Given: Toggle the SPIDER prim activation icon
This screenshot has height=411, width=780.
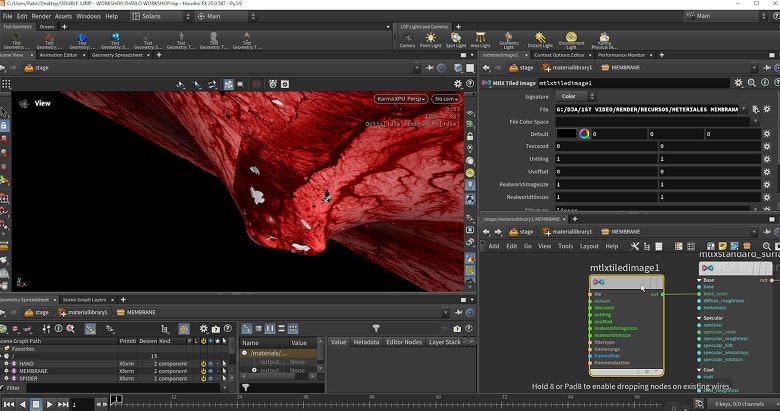Looking at the screenshot, I should coord(204,379).
